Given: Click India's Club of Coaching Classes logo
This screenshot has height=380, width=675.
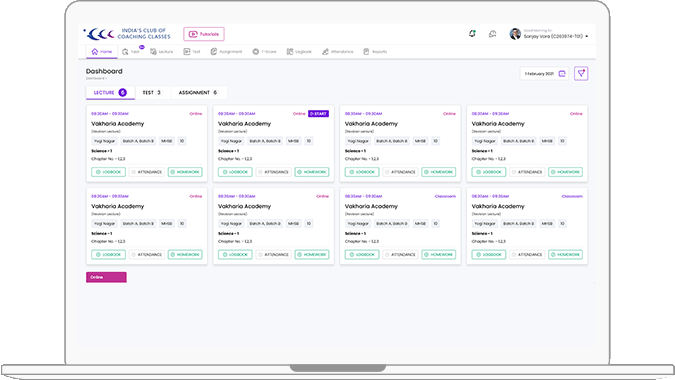Looking at the screenshot, I should click(127, 34).
